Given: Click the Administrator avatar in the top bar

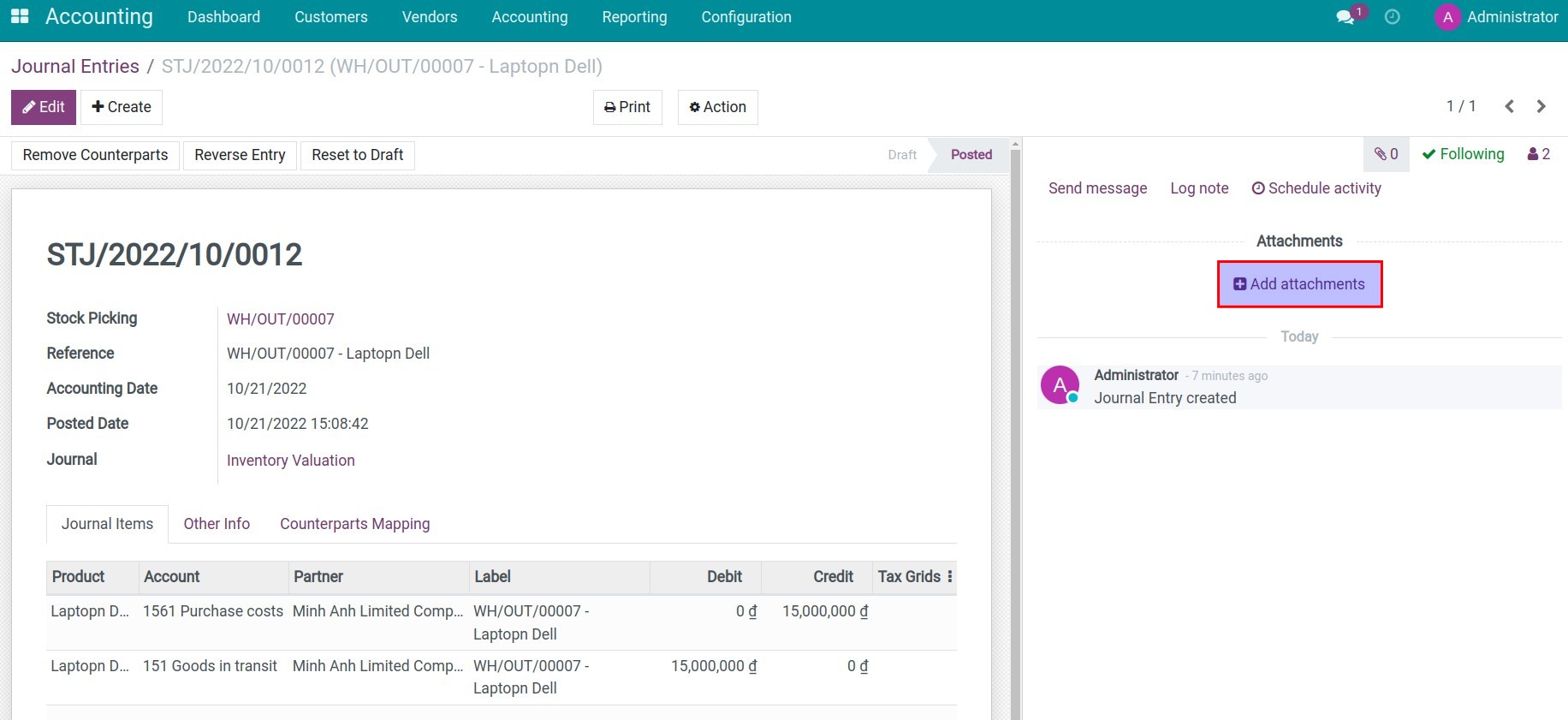Looking at the screenshot, I should (x=1447, y=17).
